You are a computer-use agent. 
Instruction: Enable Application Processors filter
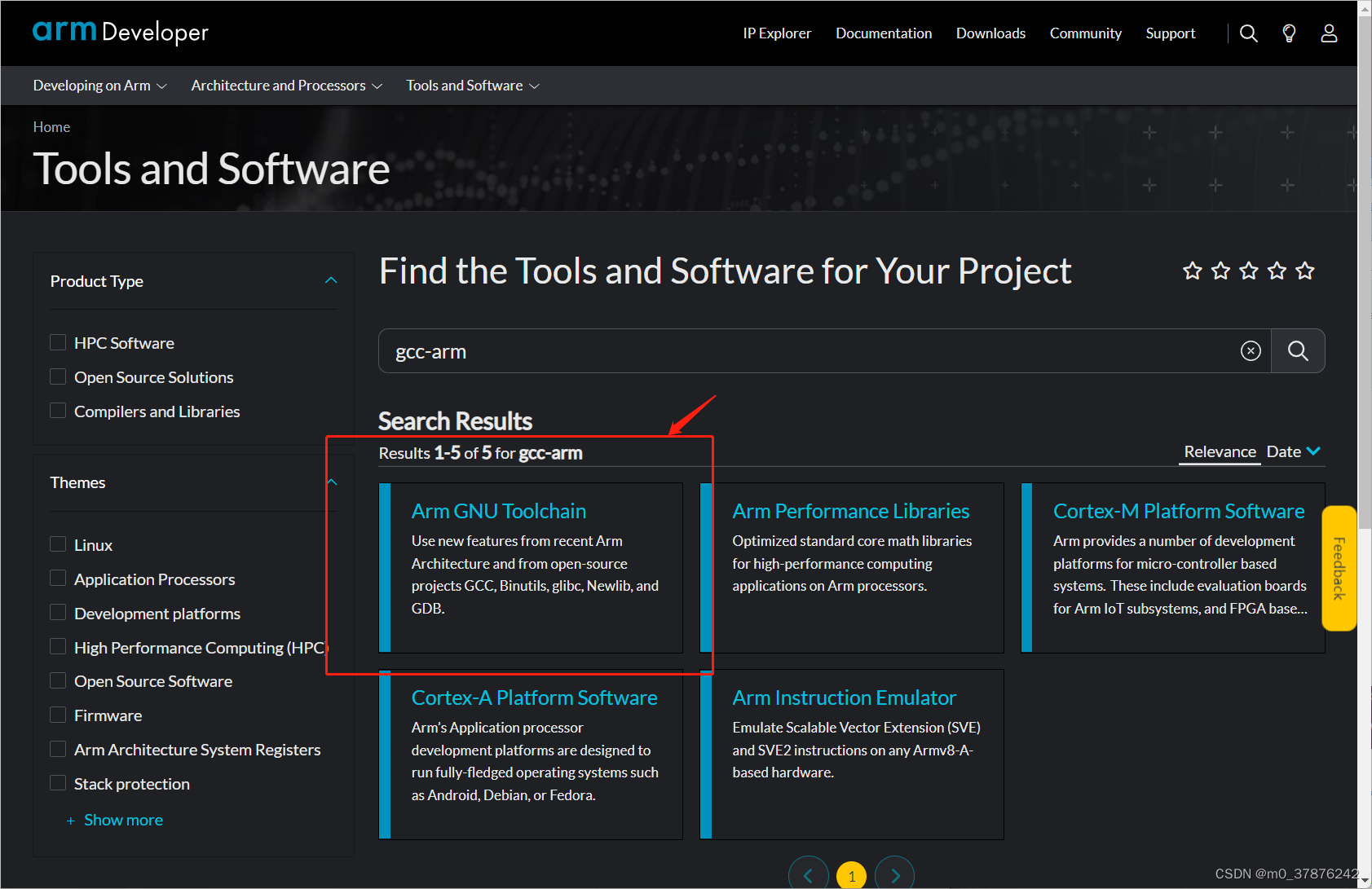pos(58,579)
